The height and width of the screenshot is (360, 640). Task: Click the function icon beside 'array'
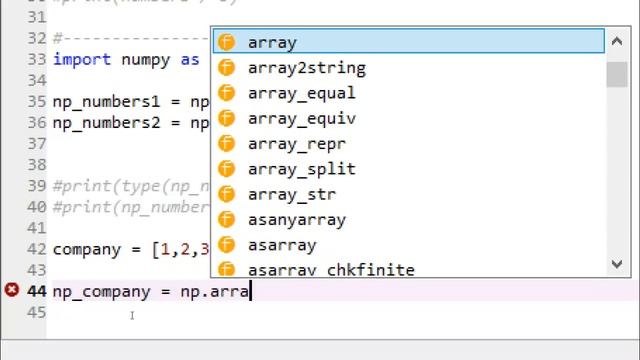coord(227,42)
